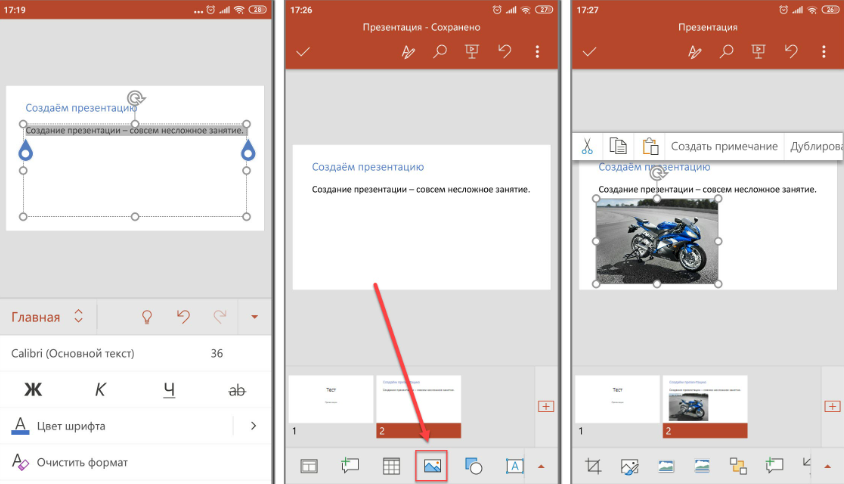Click the redo arrow icon
Viewport: 844px width, 484px height.
[x=219, y=317]
